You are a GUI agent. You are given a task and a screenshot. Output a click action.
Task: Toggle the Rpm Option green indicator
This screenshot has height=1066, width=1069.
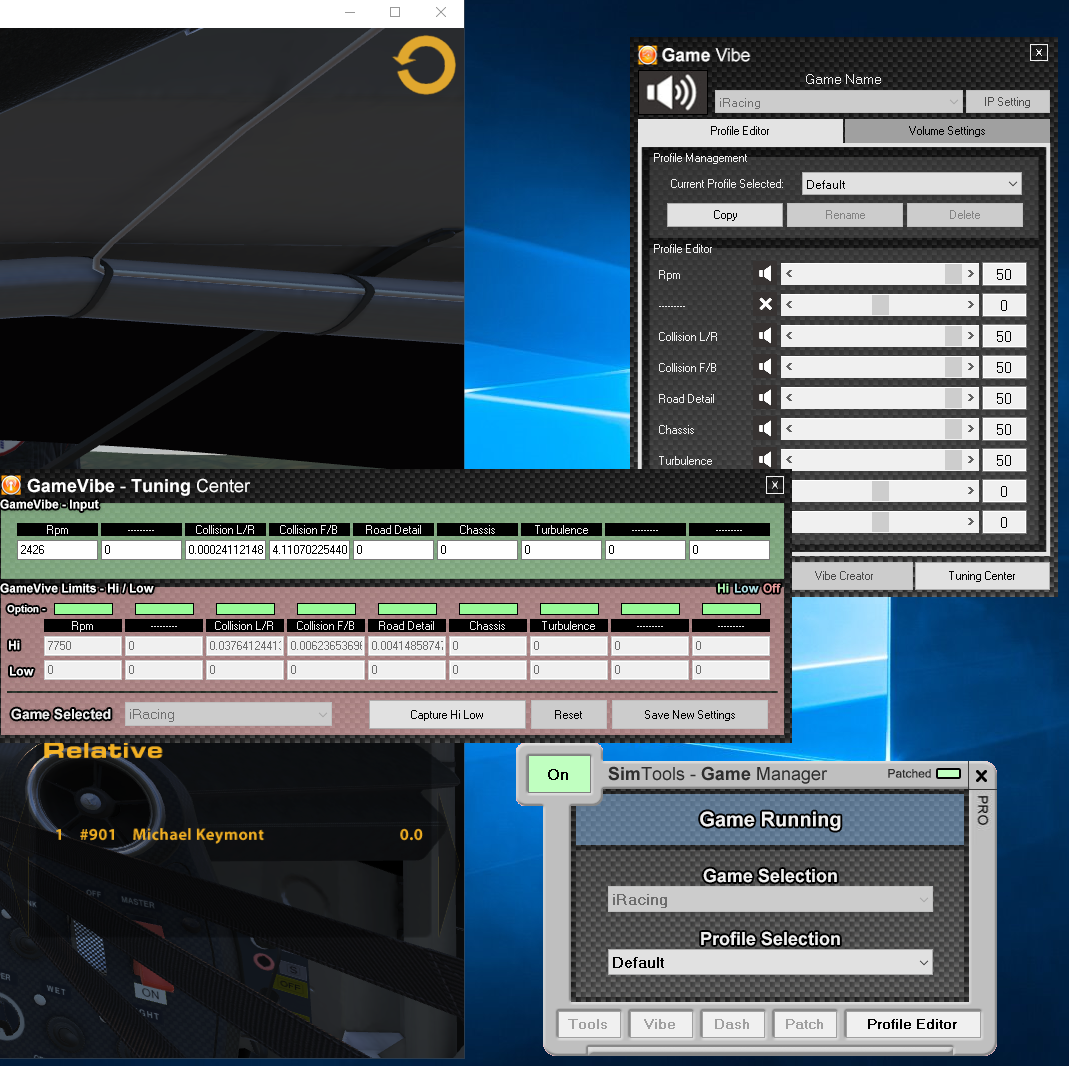click(x=83, y=609)
